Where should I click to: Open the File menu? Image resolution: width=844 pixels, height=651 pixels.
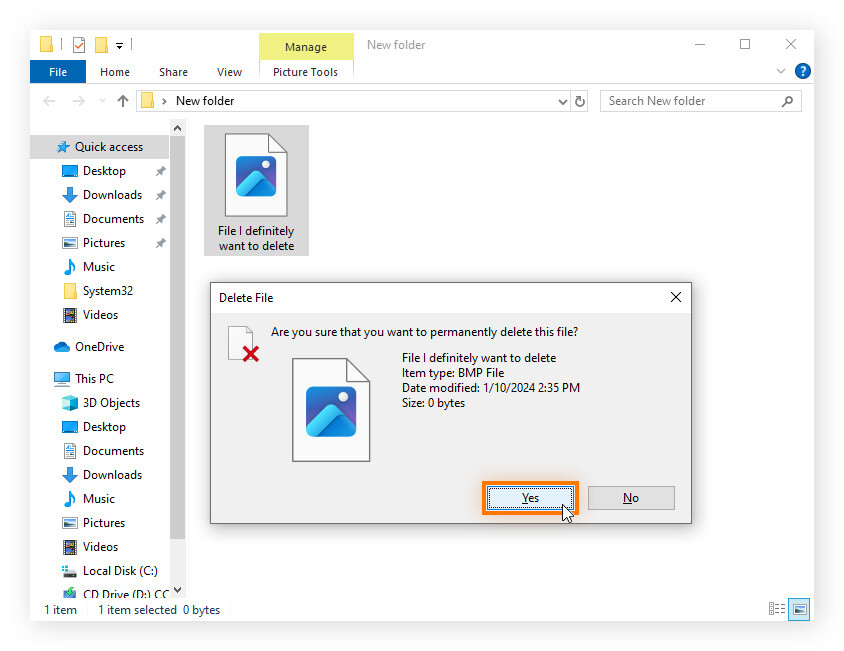coord(57,71)
